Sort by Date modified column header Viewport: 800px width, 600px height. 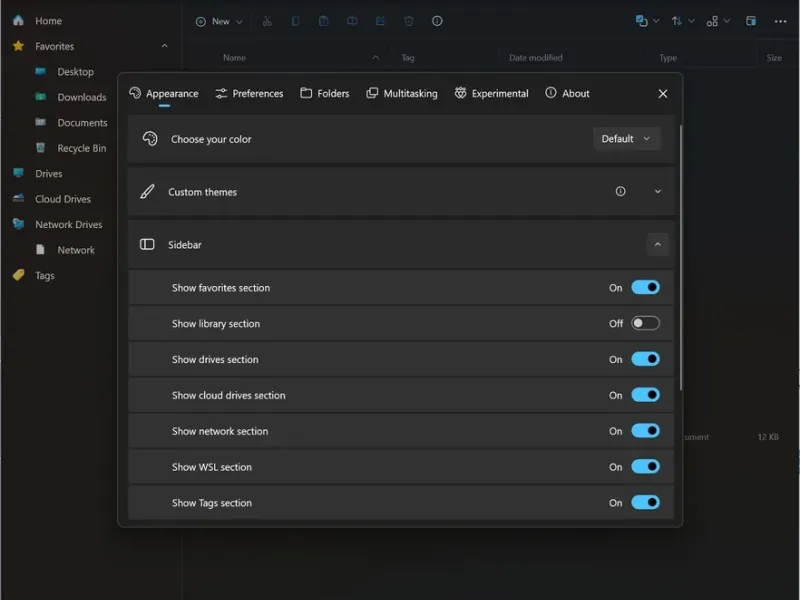point(536,58)
